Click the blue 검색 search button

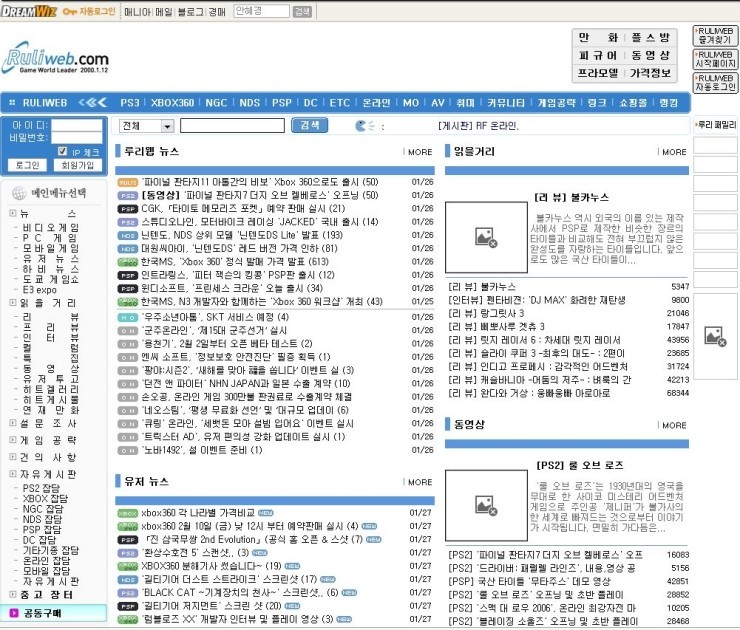click(310, 125)
